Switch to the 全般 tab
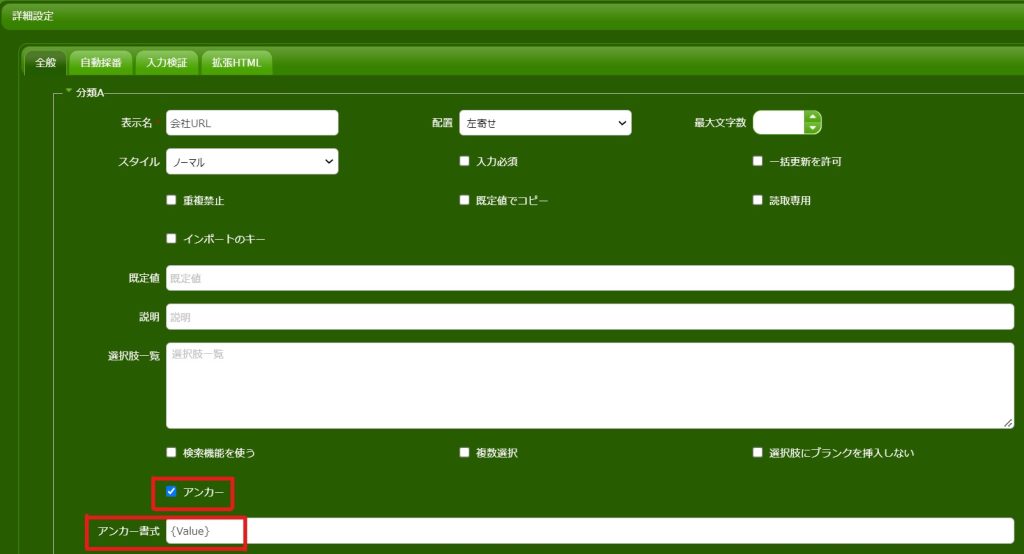The height and width of the screenshot is (554, 1024). (x=45, y=63)
